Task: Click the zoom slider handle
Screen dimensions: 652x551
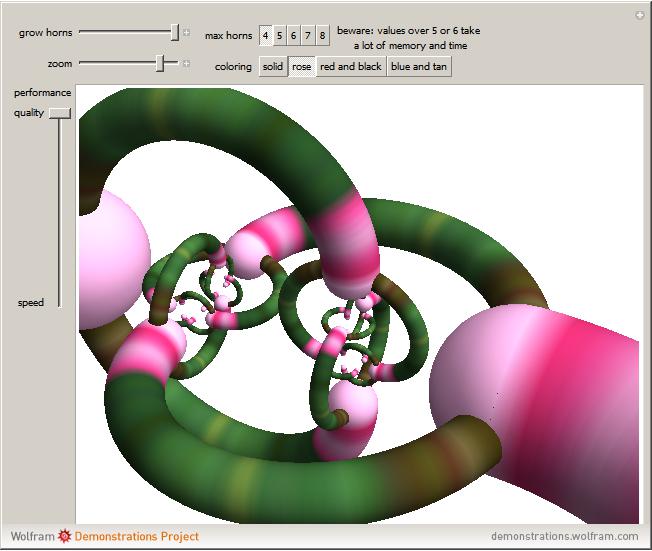Action: pos(160,64)
